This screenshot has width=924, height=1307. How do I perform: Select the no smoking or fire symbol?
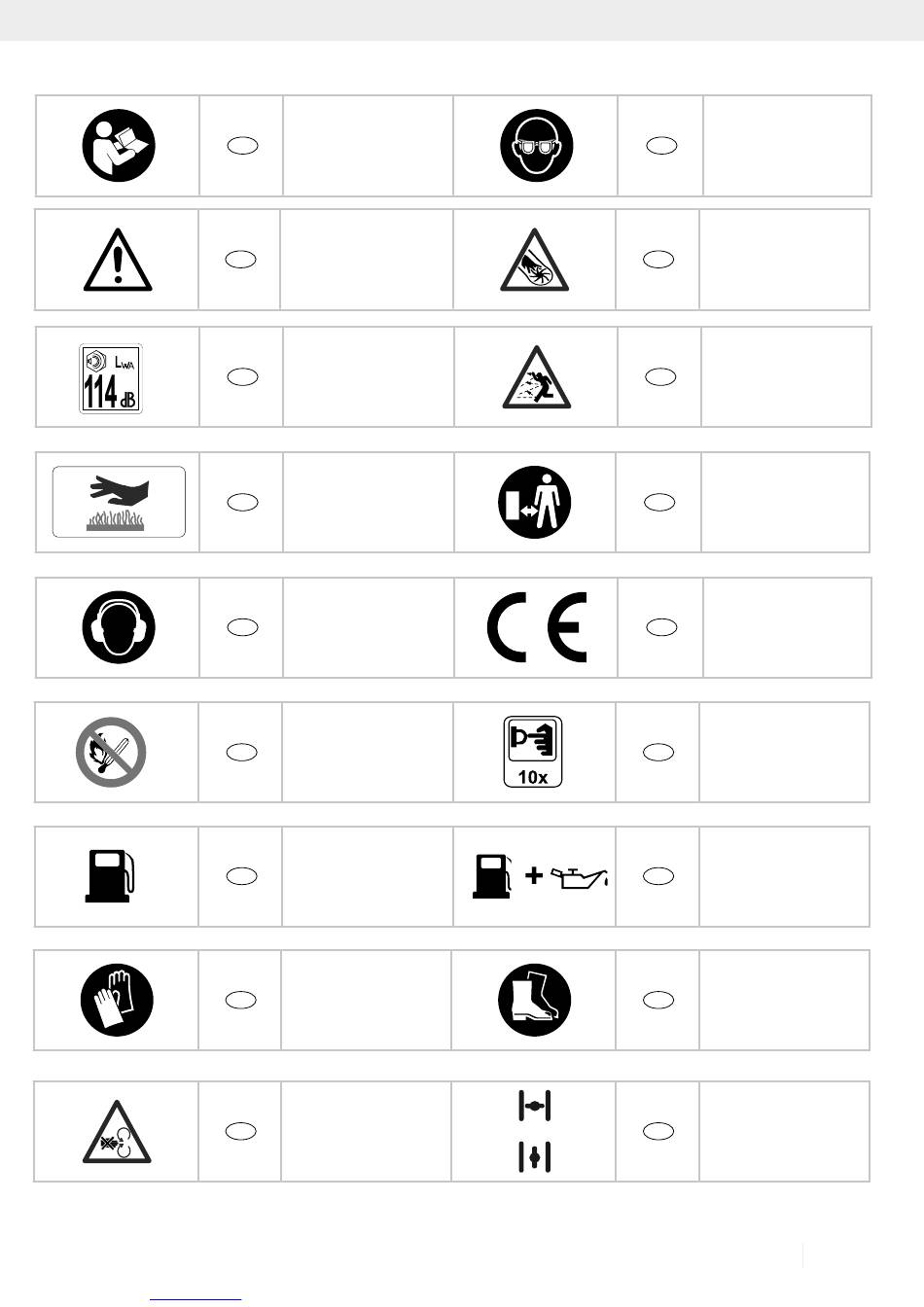coord(111,752)
